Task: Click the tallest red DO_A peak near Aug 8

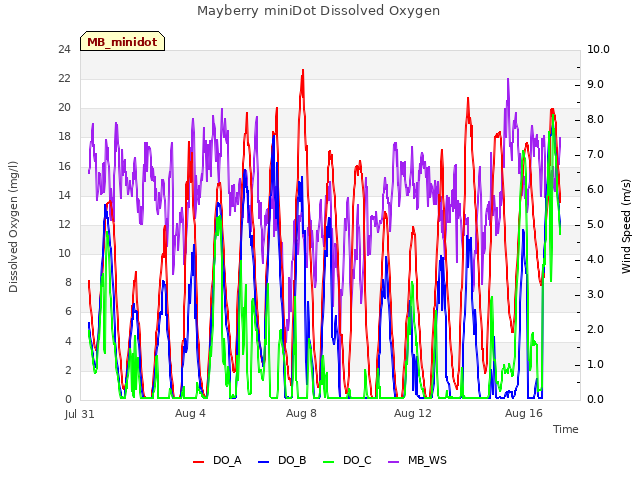Action: pyautogui.click(x=303, y=71)
